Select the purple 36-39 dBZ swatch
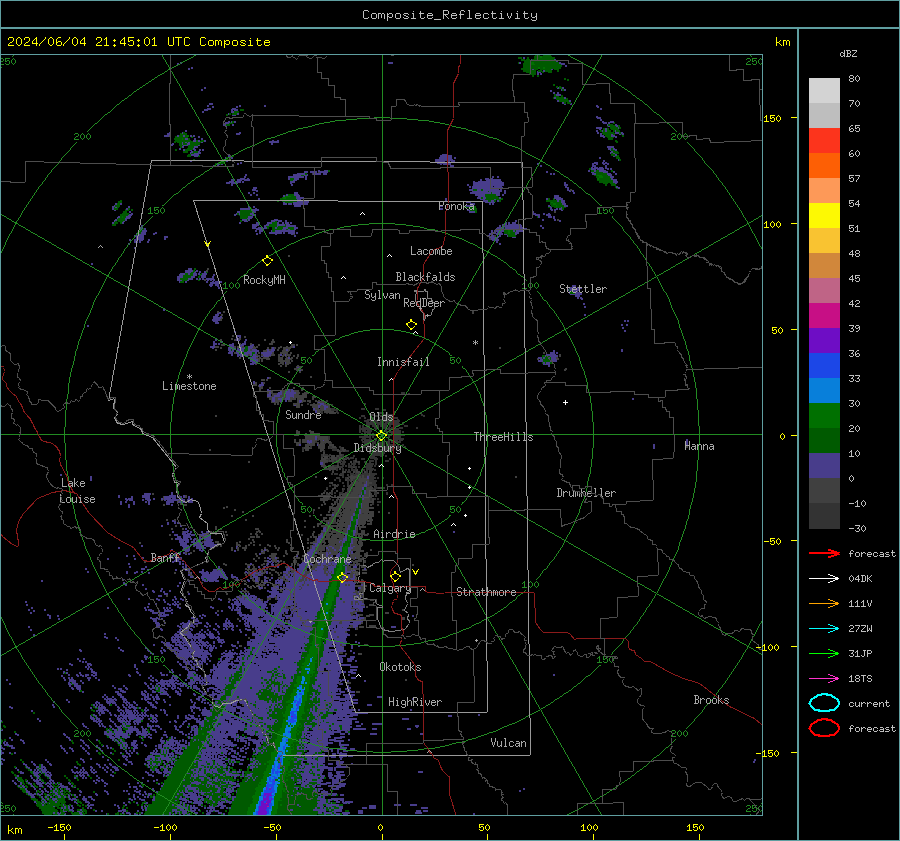This screenshot has width=900, height=841. (824, 341)
